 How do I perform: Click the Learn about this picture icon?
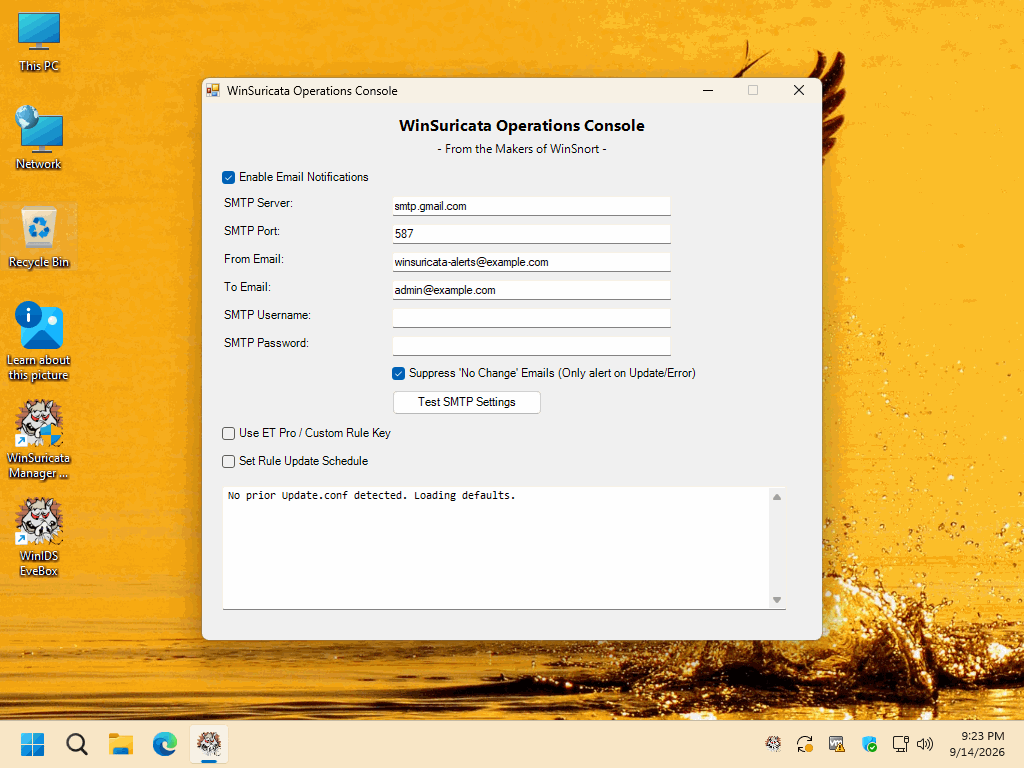point(39,341)
